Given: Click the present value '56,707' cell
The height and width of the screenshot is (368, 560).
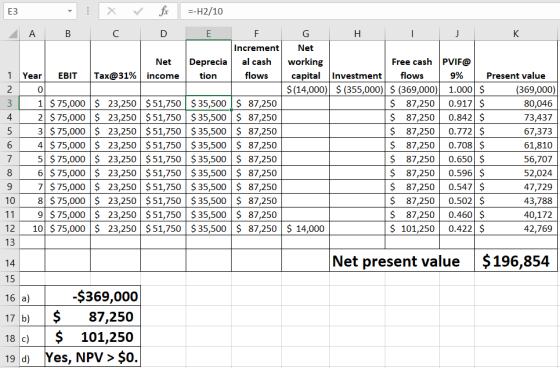Looking at the screenshot, I should click(516, 159).
